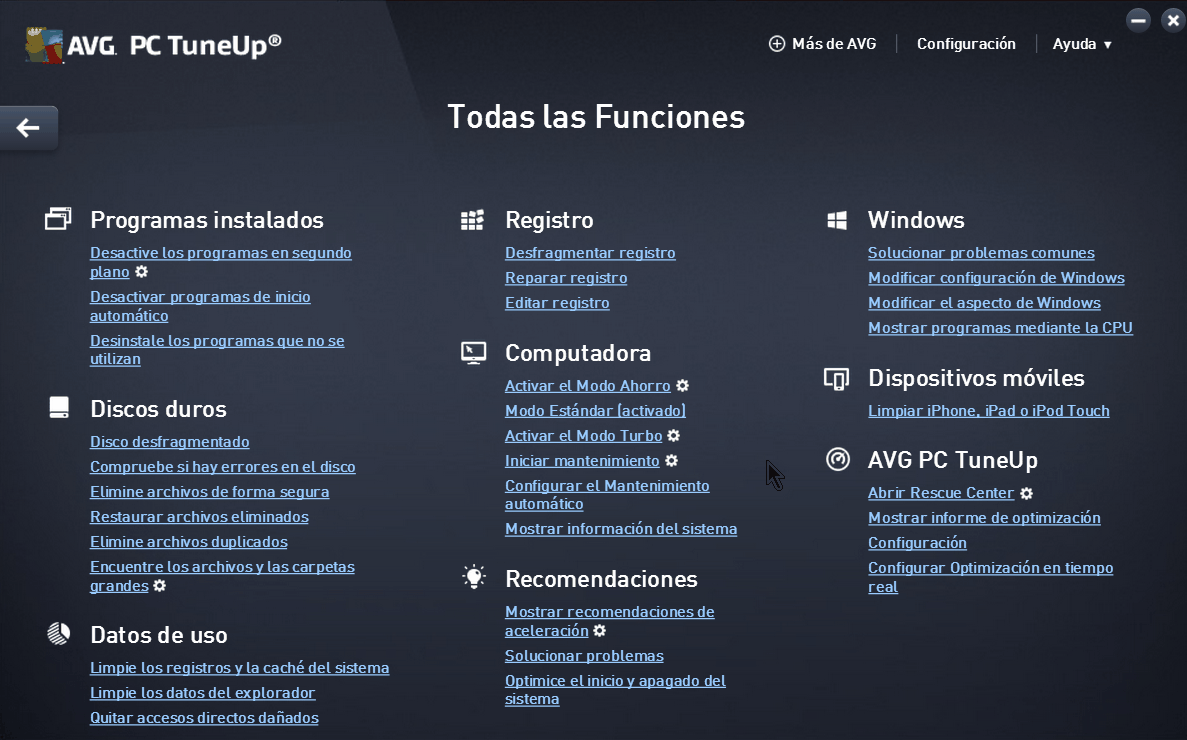Click the Recomendaciones lightbulb icon
Image resolution: width=1187 pixels, height=740 pixels.
tap(474, 577)
